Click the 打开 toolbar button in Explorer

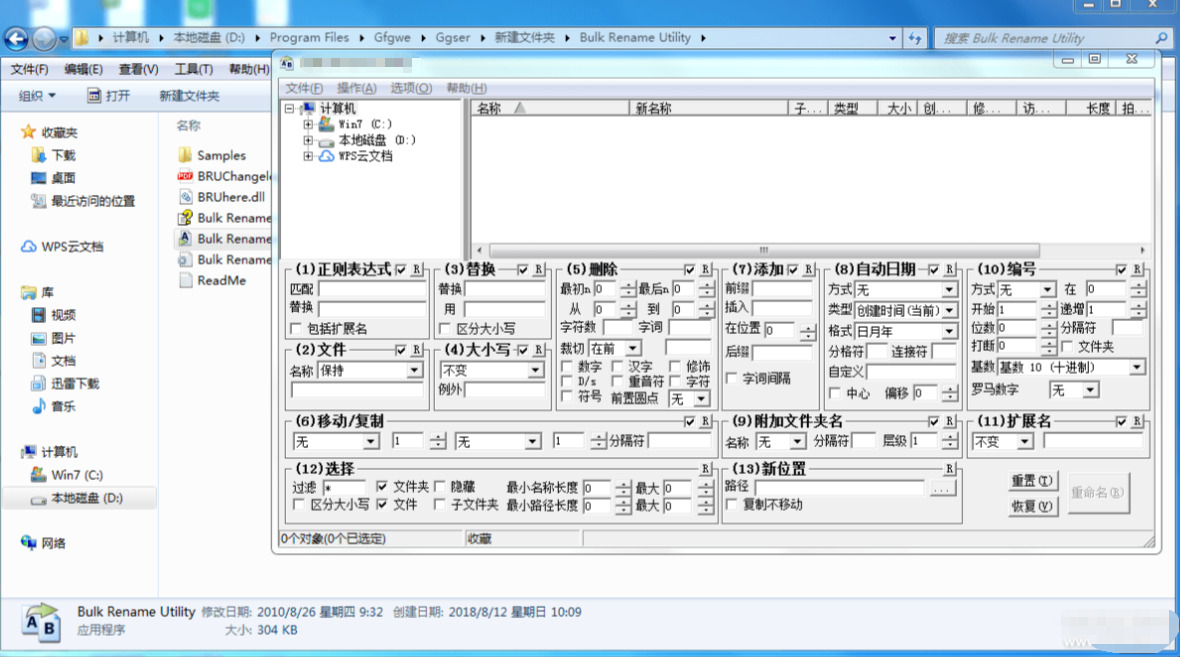click(108, 96)
